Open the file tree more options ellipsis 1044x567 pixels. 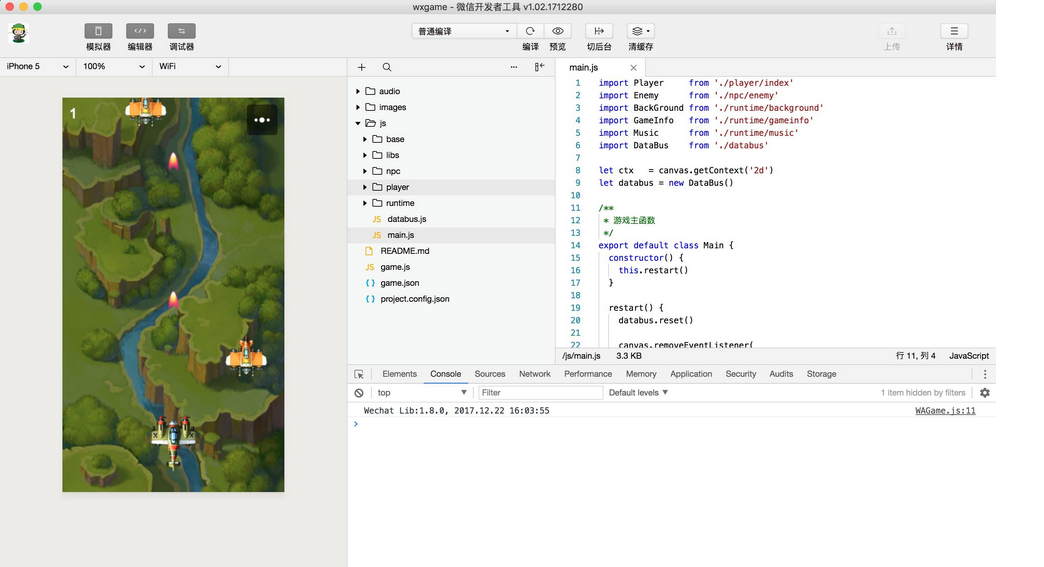click(514, 67)
